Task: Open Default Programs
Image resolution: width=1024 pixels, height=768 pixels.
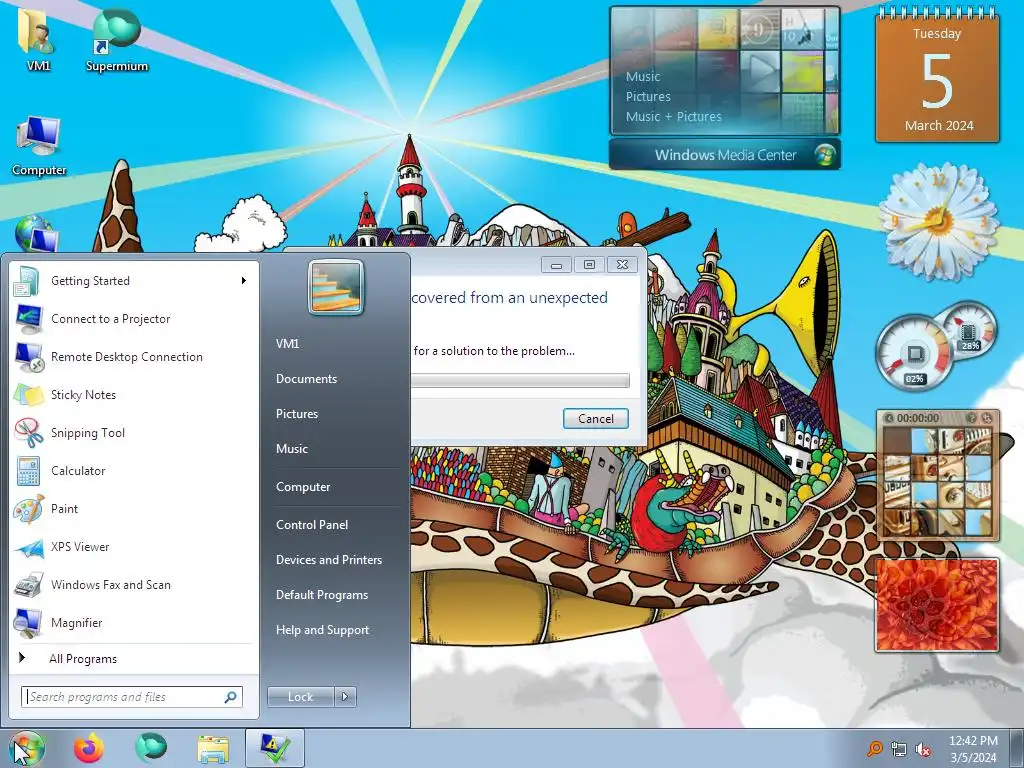Action: tap(321, 595)
